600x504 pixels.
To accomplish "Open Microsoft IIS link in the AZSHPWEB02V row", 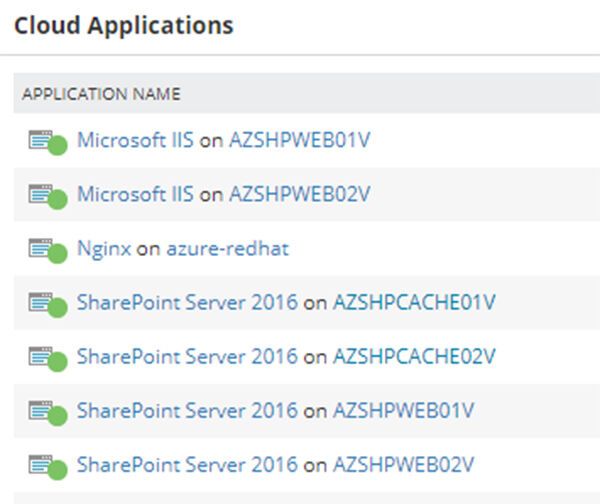I will [x=135, y=194].
